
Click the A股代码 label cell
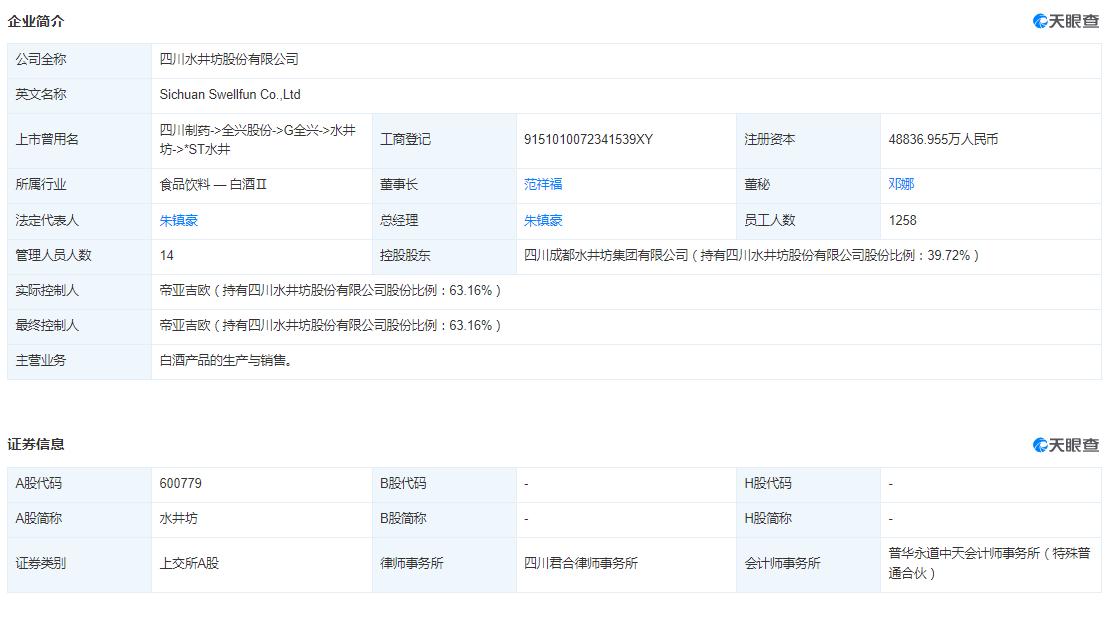tap(80, 485)
